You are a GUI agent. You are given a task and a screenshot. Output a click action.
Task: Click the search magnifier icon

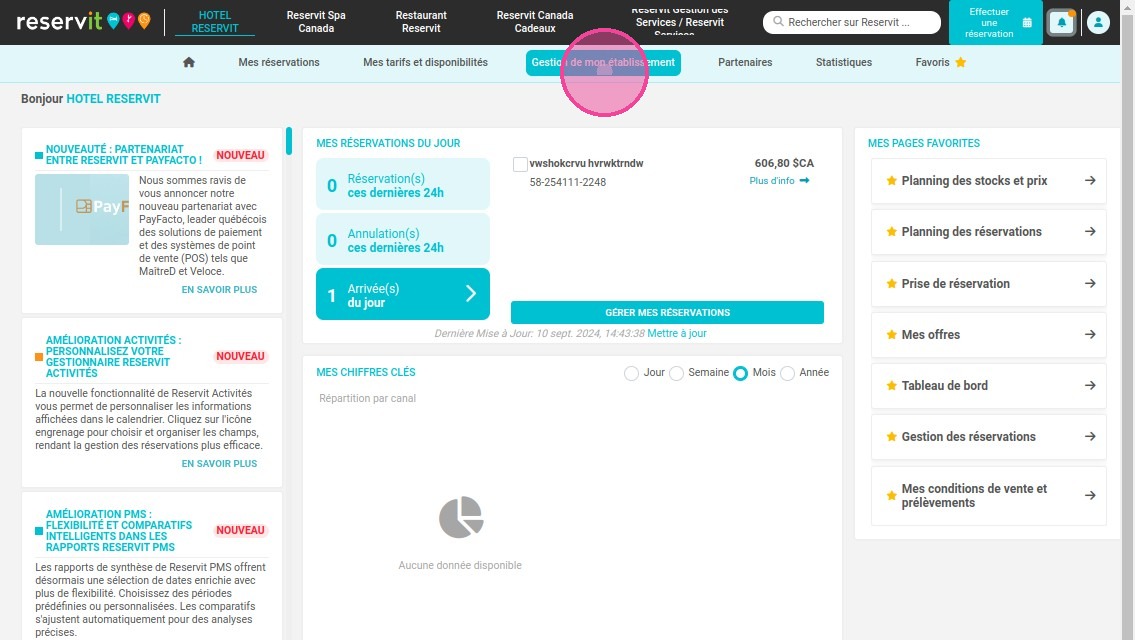(778, 22)
